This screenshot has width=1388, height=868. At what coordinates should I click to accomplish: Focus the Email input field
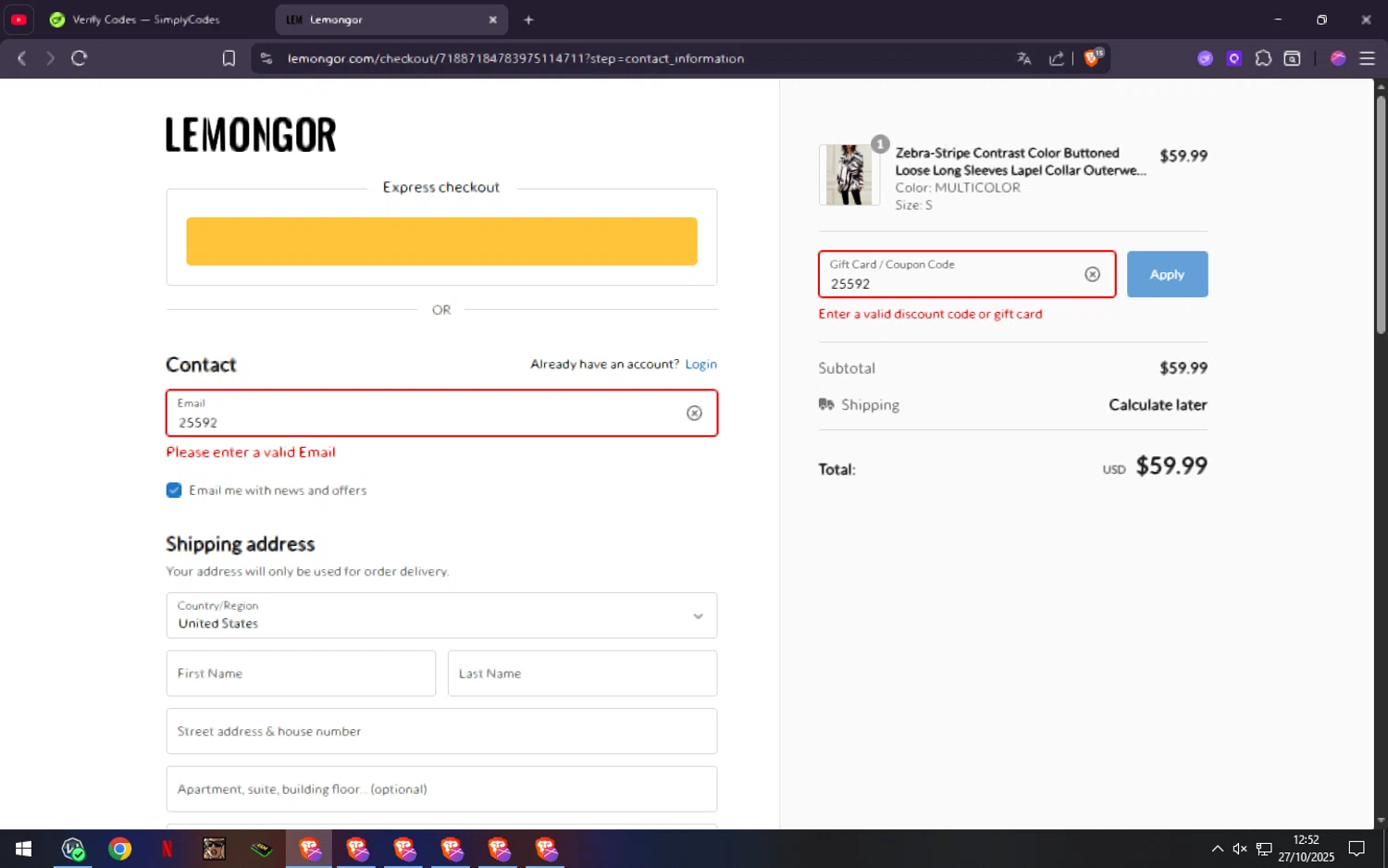[441, 413]
